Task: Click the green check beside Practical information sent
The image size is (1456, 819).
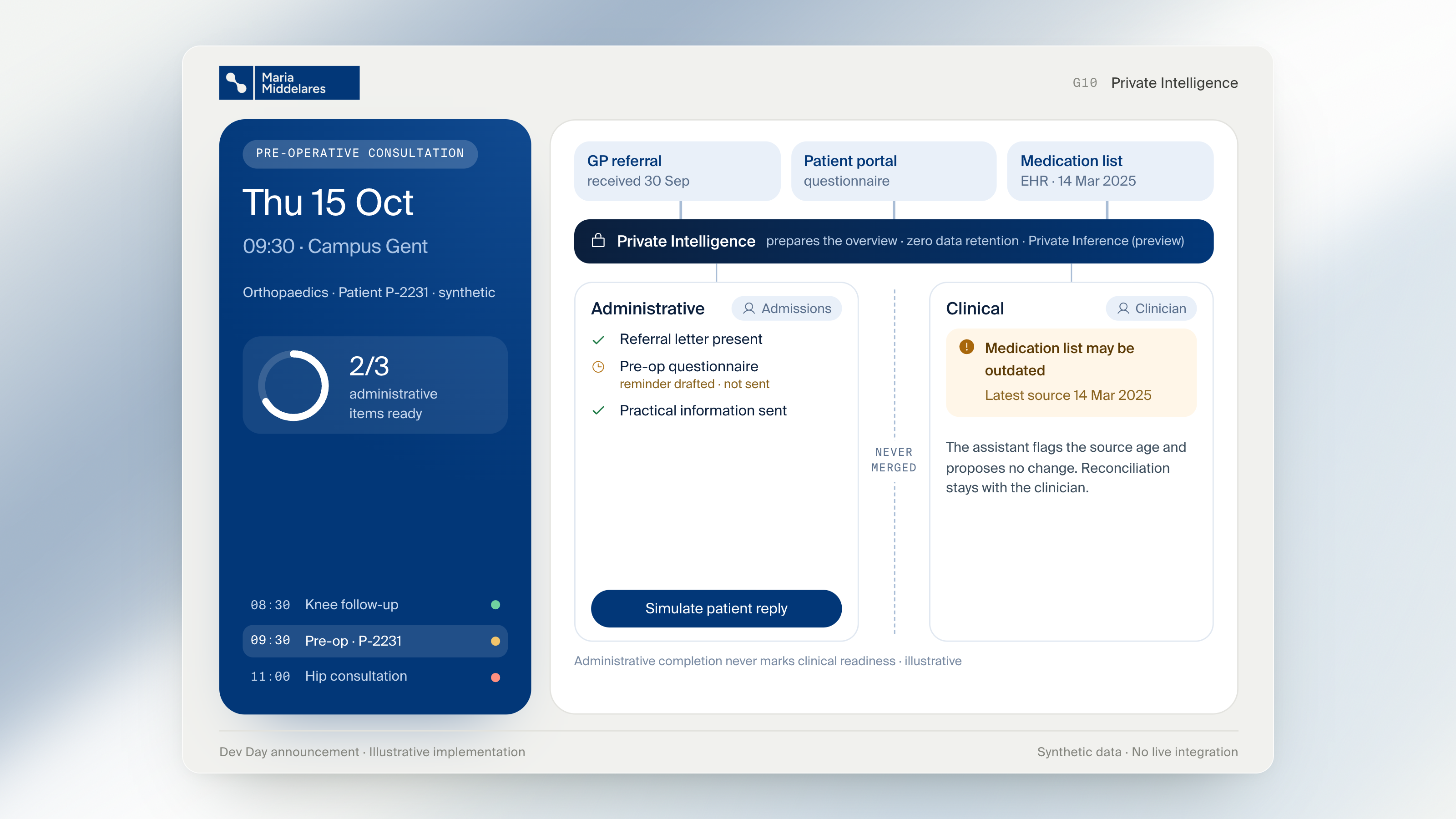Action: coord(599,410)
